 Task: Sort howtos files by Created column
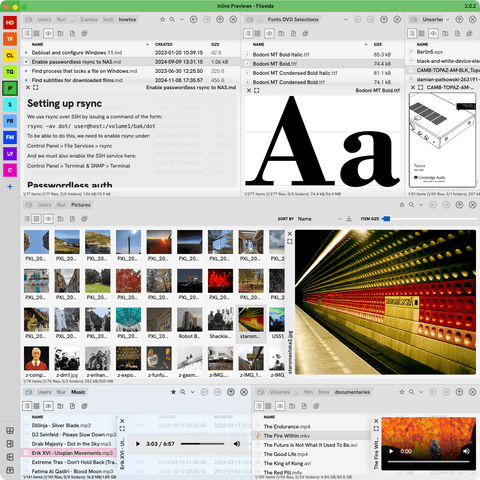(x=164, y=44)
